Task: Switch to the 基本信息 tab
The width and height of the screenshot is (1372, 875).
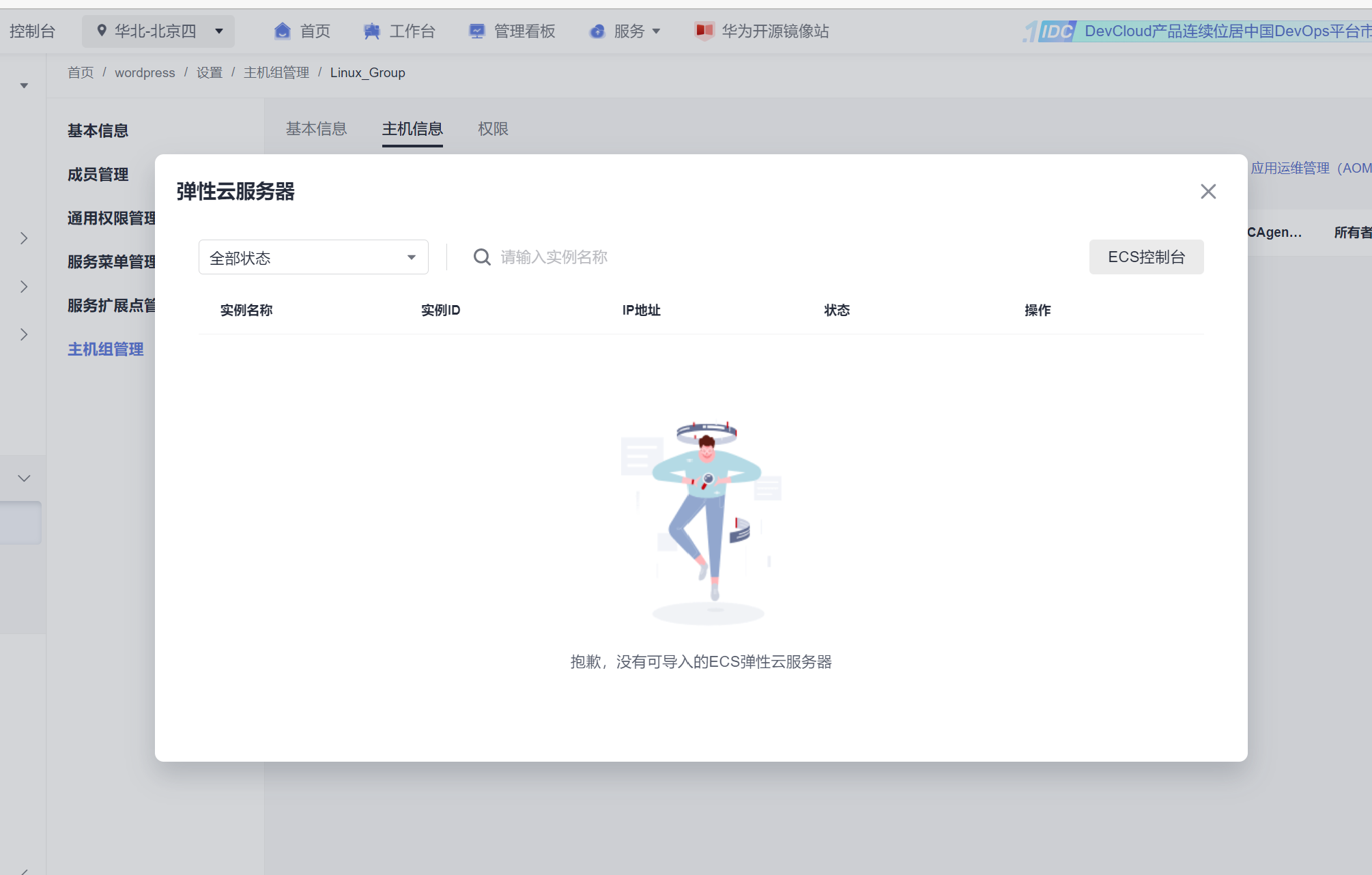Action: [x=316, y=129]
